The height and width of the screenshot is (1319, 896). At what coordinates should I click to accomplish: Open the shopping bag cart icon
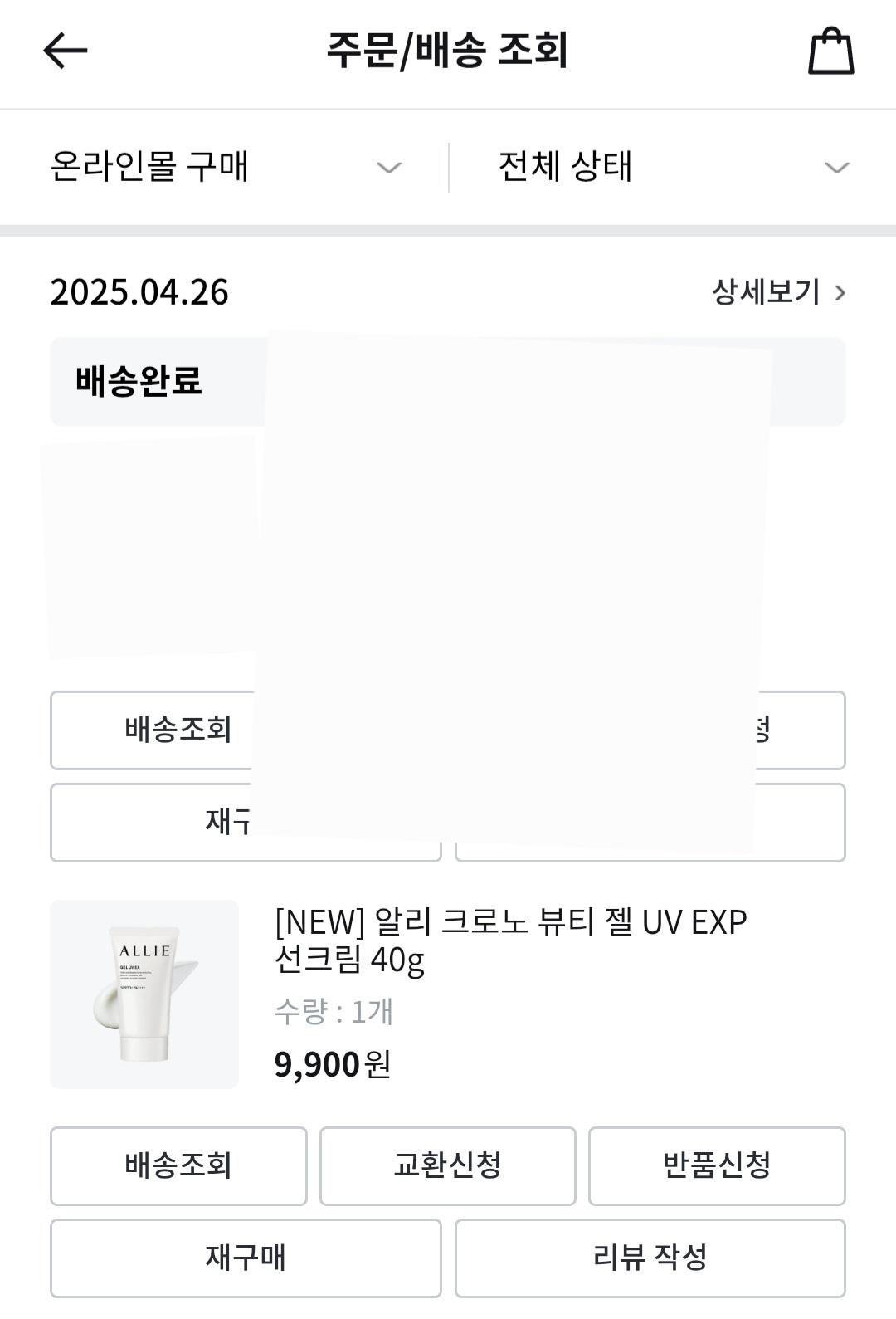click(831, 51)
